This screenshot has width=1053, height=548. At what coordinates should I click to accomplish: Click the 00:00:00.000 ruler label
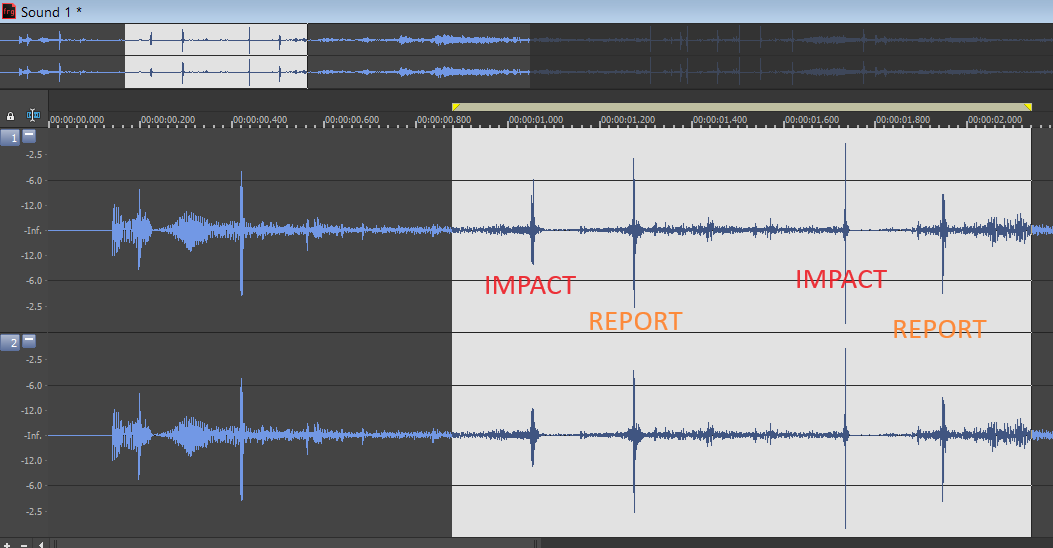coord(77,120)
